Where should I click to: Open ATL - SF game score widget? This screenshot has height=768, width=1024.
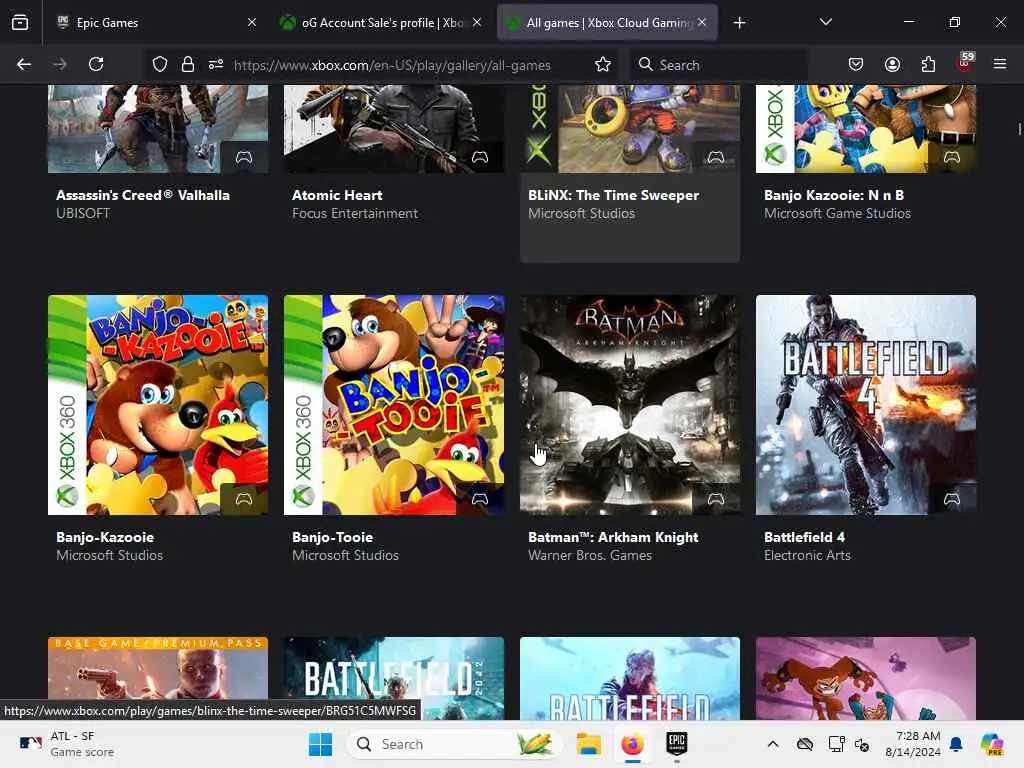click(x=67, y=744)
